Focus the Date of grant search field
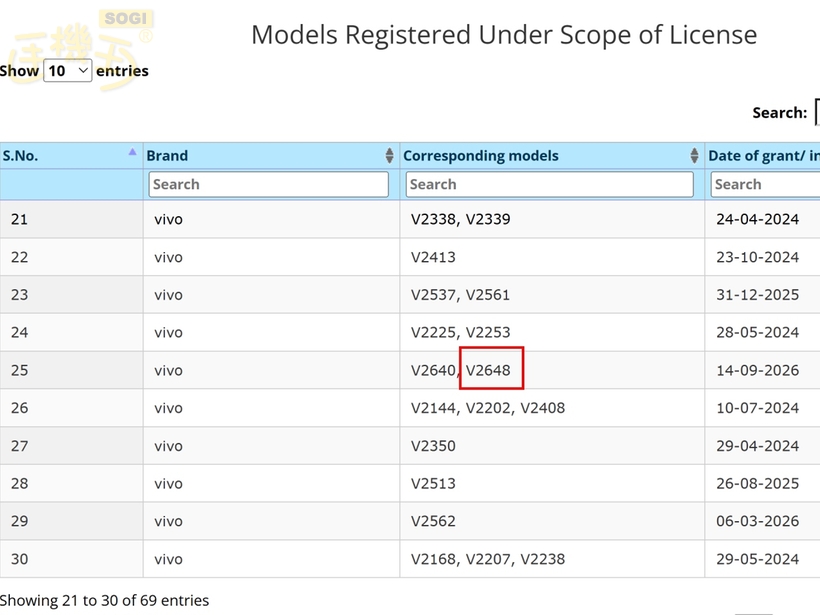 [765, 184]
